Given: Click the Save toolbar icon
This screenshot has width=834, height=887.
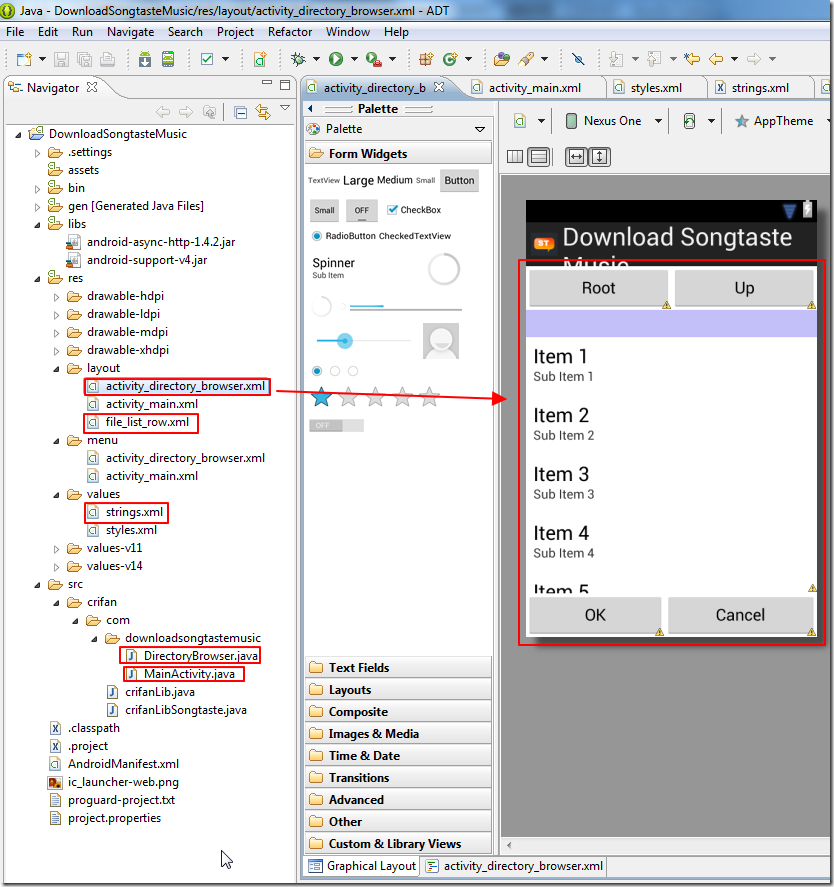Looking at the screenshot, I should point(61,59).
